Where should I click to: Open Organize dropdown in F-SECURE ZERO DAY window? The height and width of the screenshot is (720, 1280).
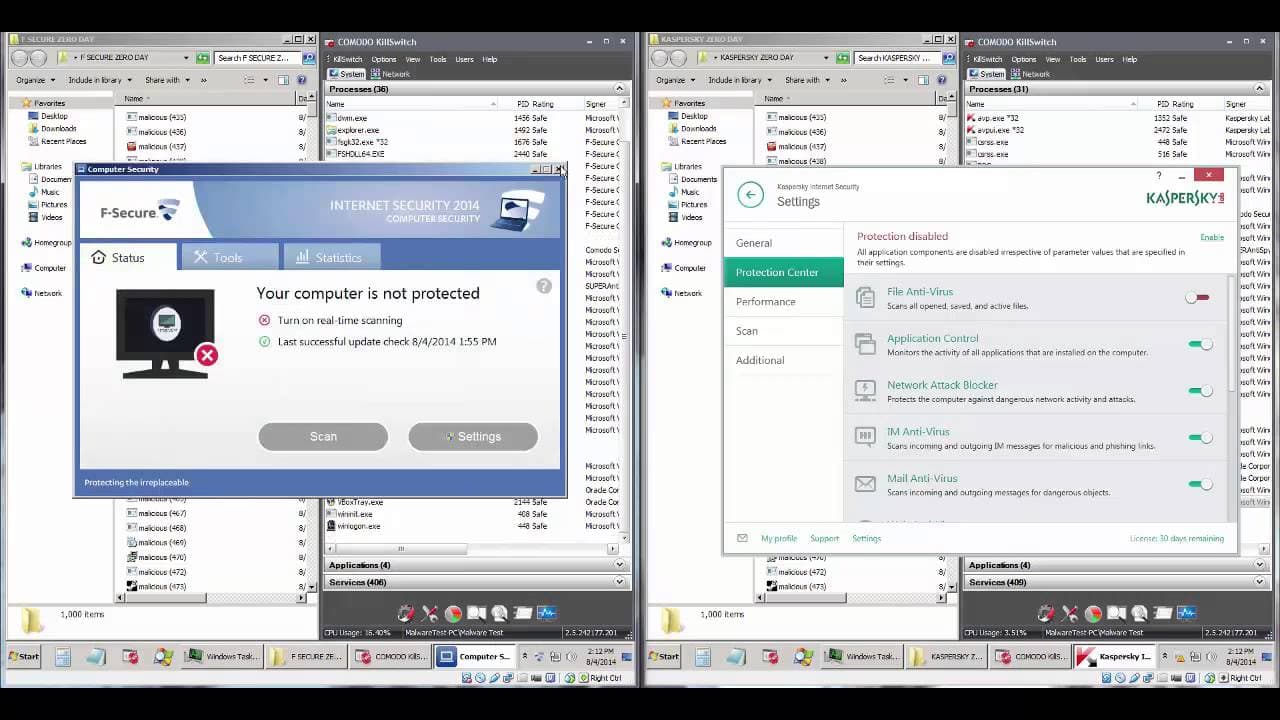pyautogui.click(x=34, y=80)
